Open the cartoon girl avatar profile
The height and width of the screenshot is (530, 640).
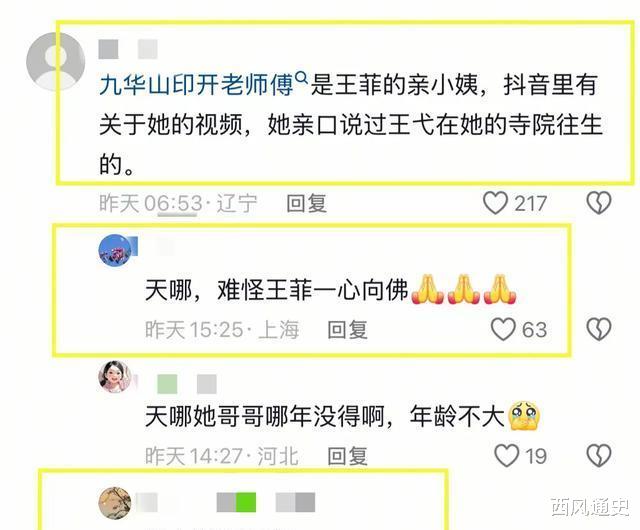pos(116,377)
